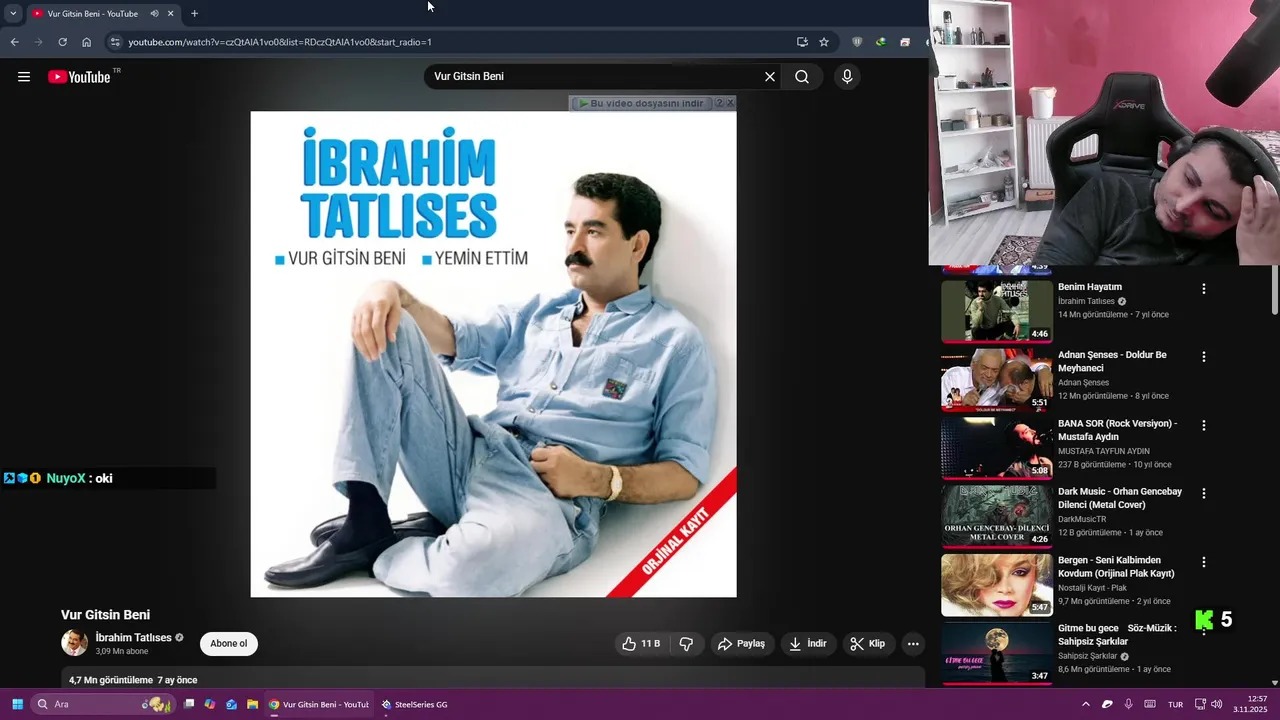
Task: Open a new Chrome tab
Action: (x=194, y=14)
